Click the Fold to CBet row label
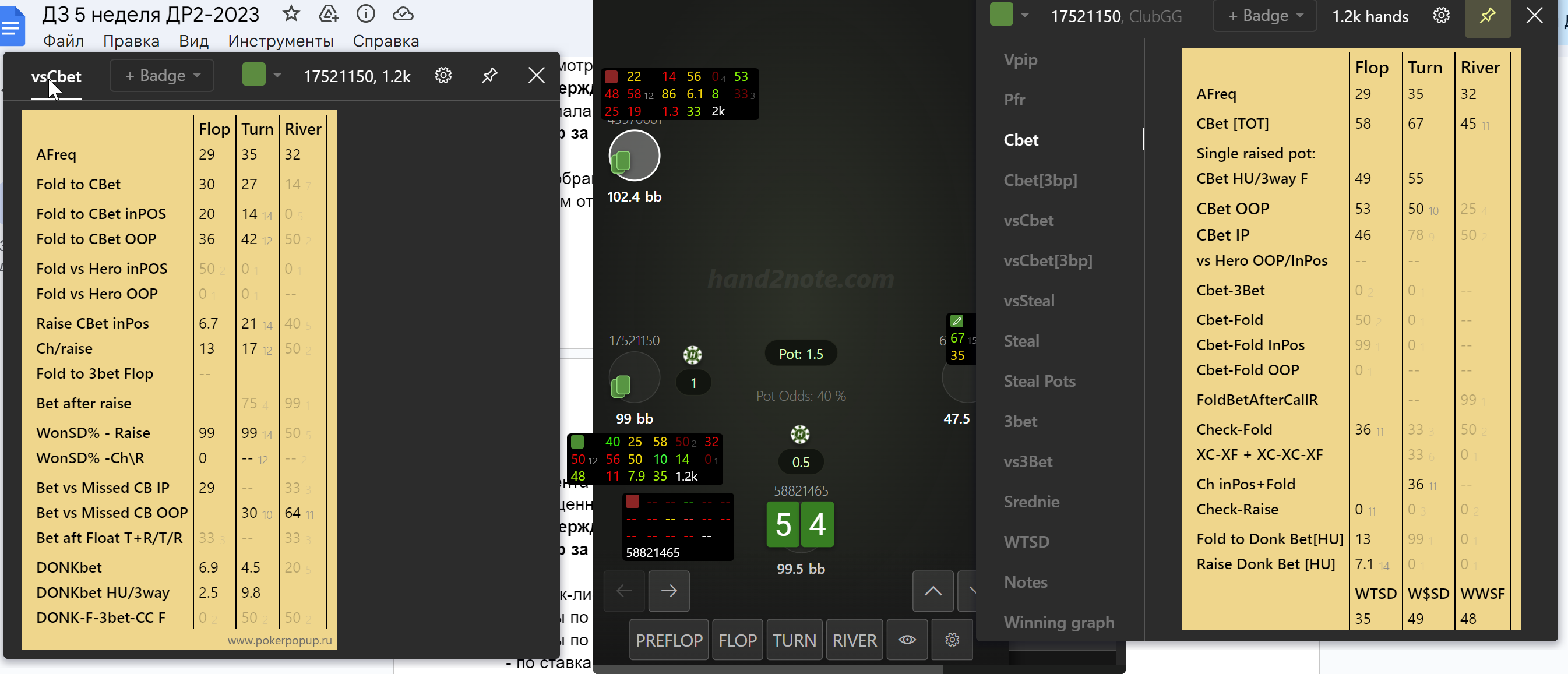Viewport: 1568px width, 674px height. click(79, 184)
